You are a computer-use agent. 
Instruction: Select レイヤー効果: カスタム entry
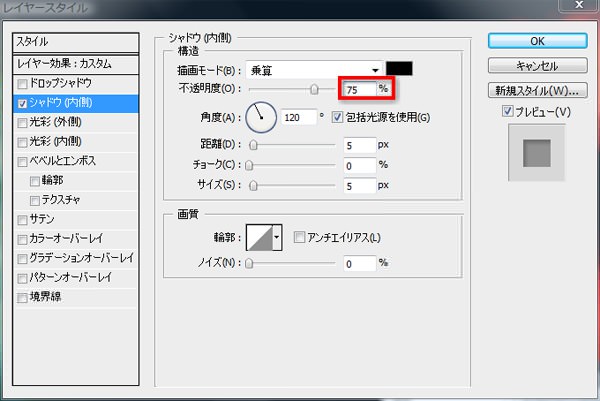coord(73,64)
